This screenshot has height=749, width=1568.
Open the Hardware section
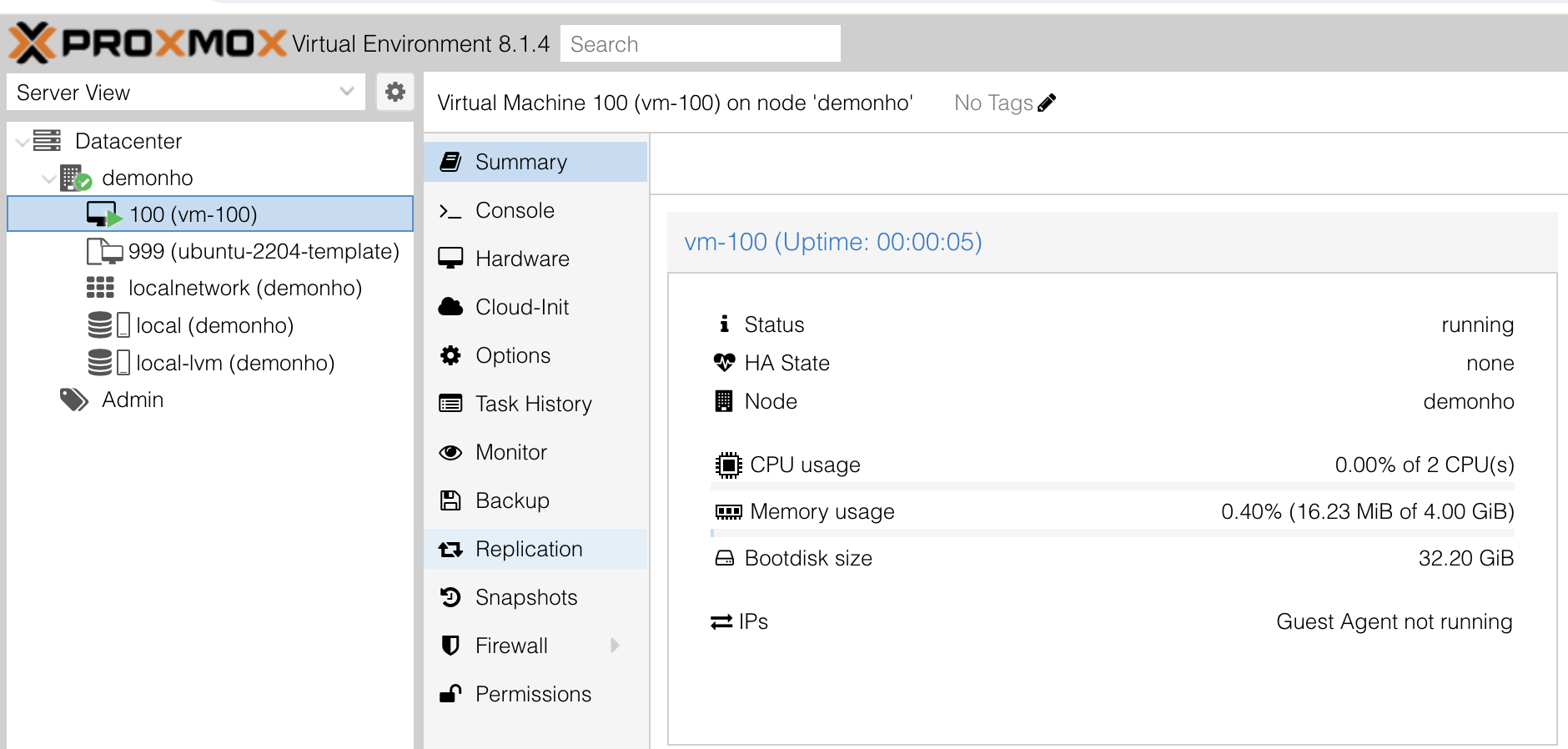[x=522, y=259]
